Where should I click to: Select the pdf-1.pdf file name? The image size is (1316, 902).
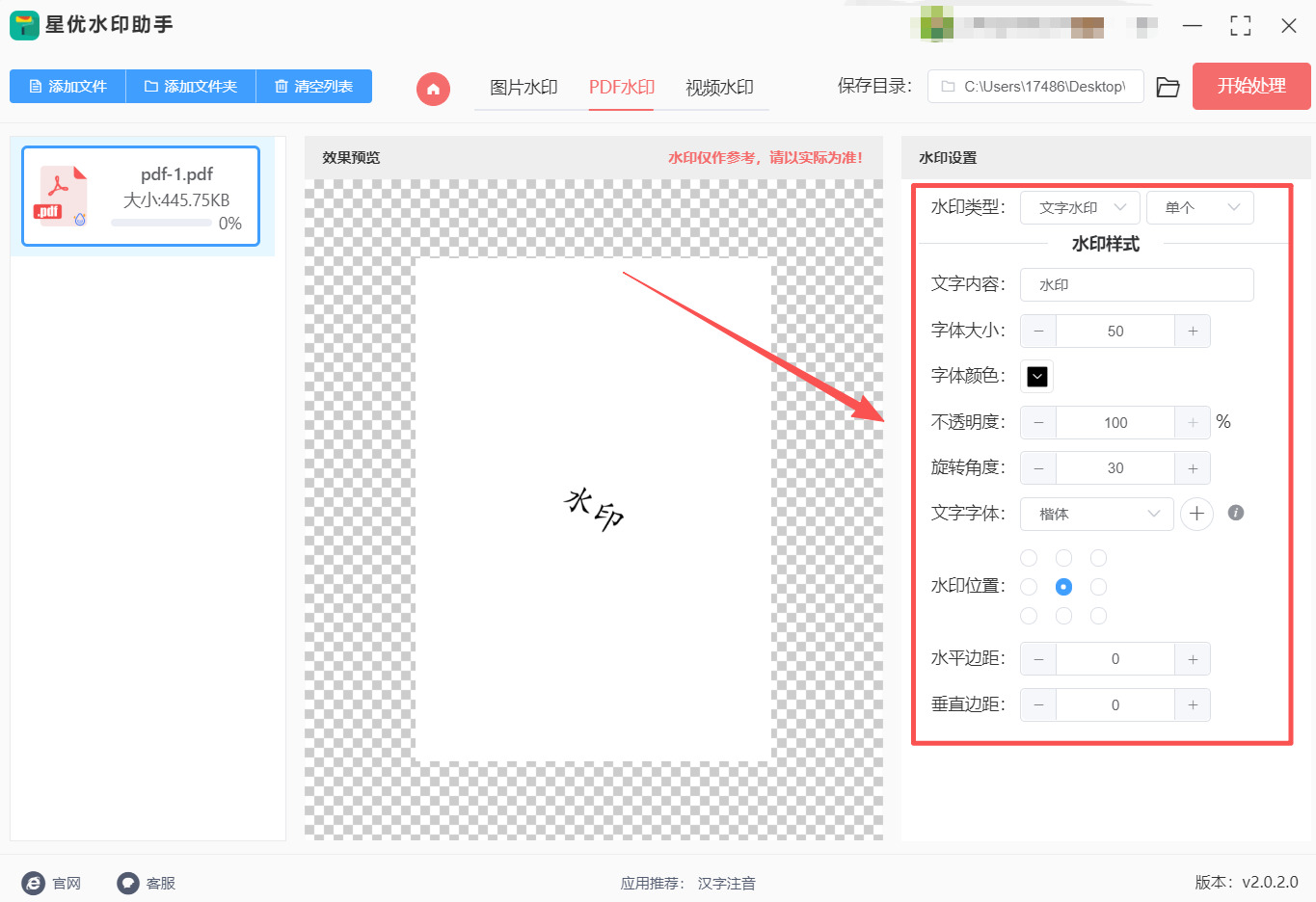click(x=176, y=174)
